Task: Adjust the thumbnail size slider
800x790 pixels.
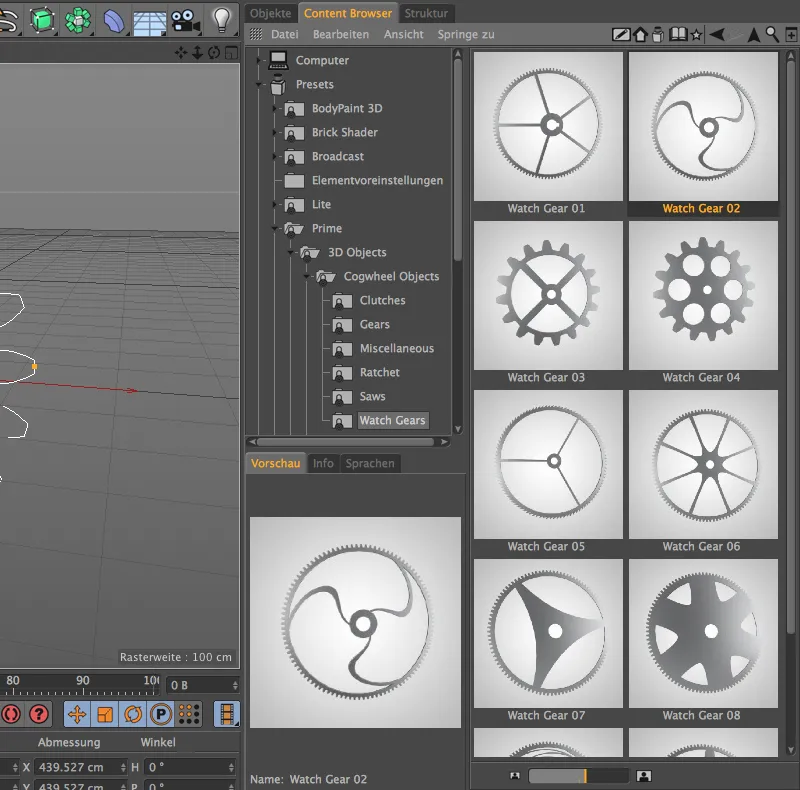Action: [x=579, y=776]
